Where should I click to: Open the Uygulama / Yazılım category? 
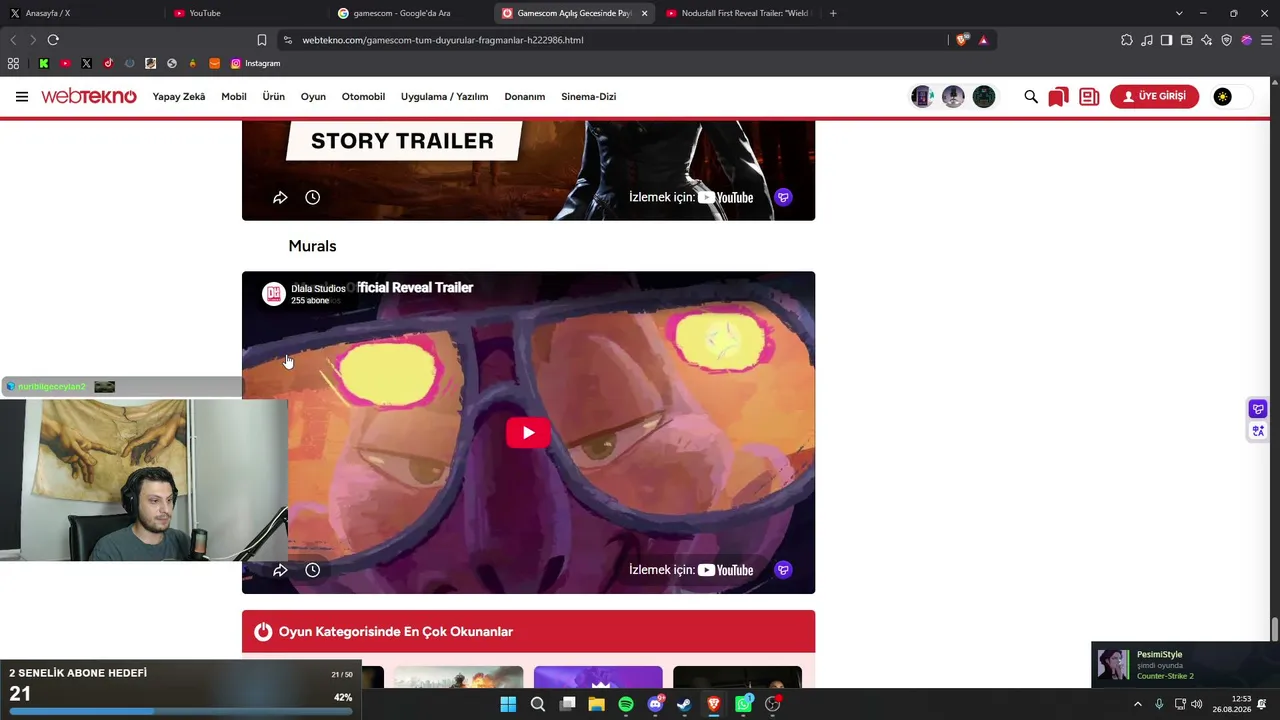click(x=444, y=97)
